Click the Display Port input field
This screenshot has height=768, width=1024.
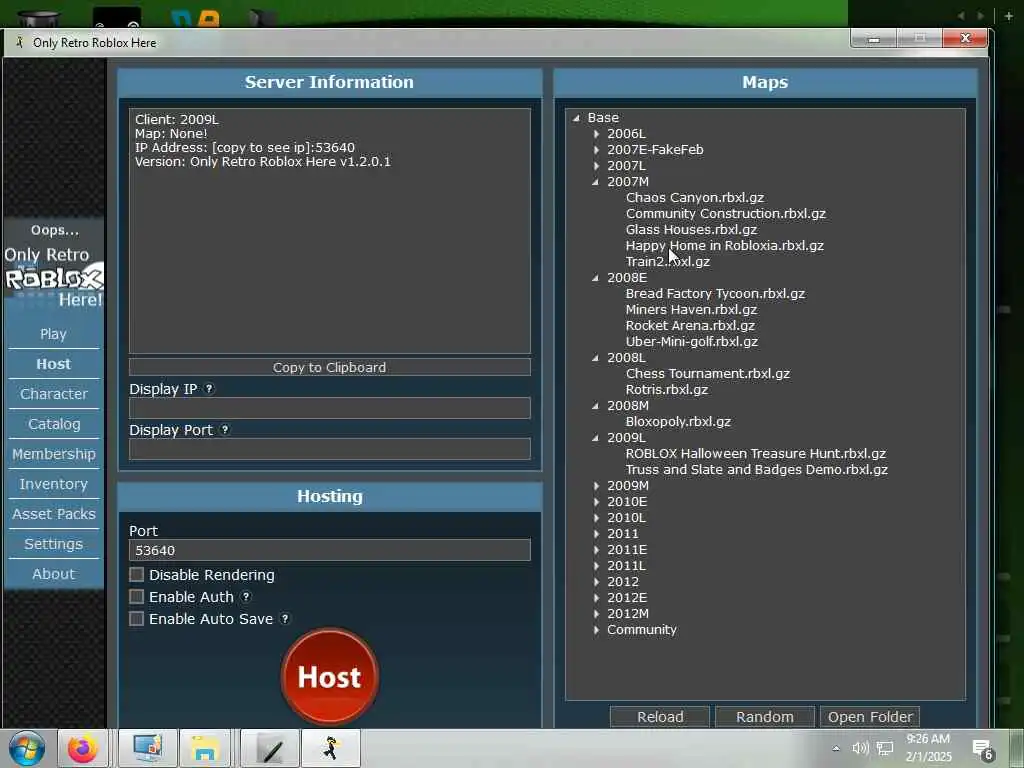click(x=330, y=449)
